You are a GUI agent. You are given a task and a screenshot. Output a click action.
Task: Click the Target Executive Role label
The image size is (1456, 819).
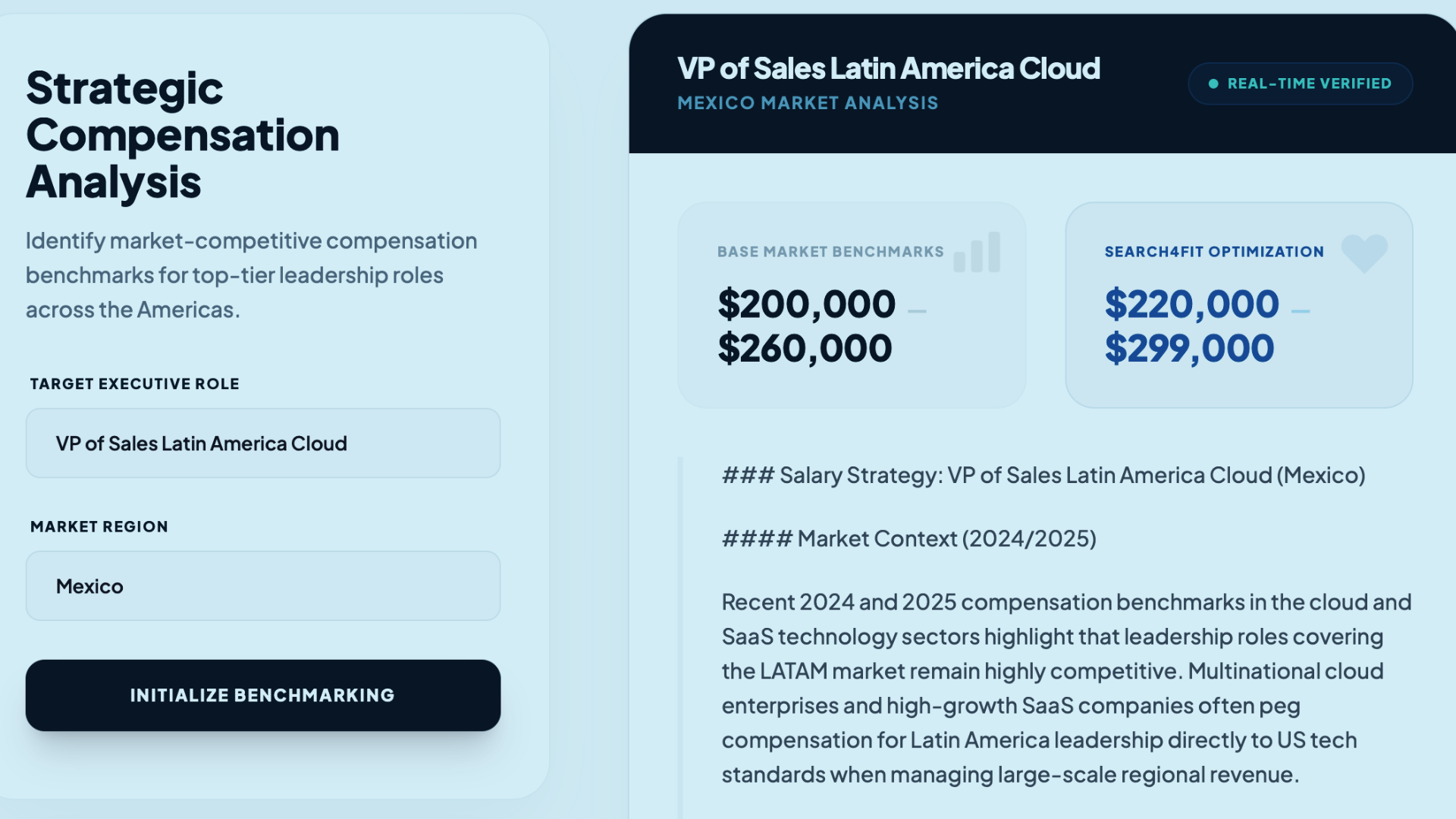[134, 384]
